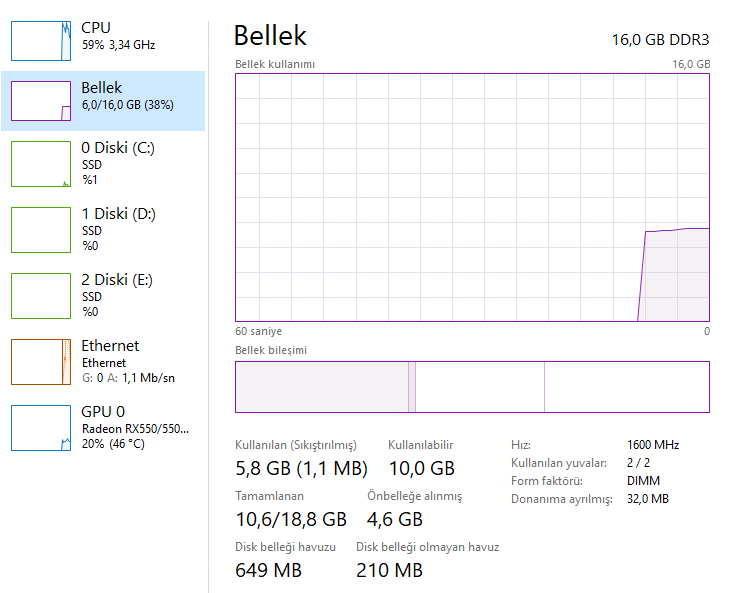This screenshot has width=729, height=593.
Task: Click the 1 Diski (D:) graph thumbnail
Action: pyautogui.click(x=41, y=230)
